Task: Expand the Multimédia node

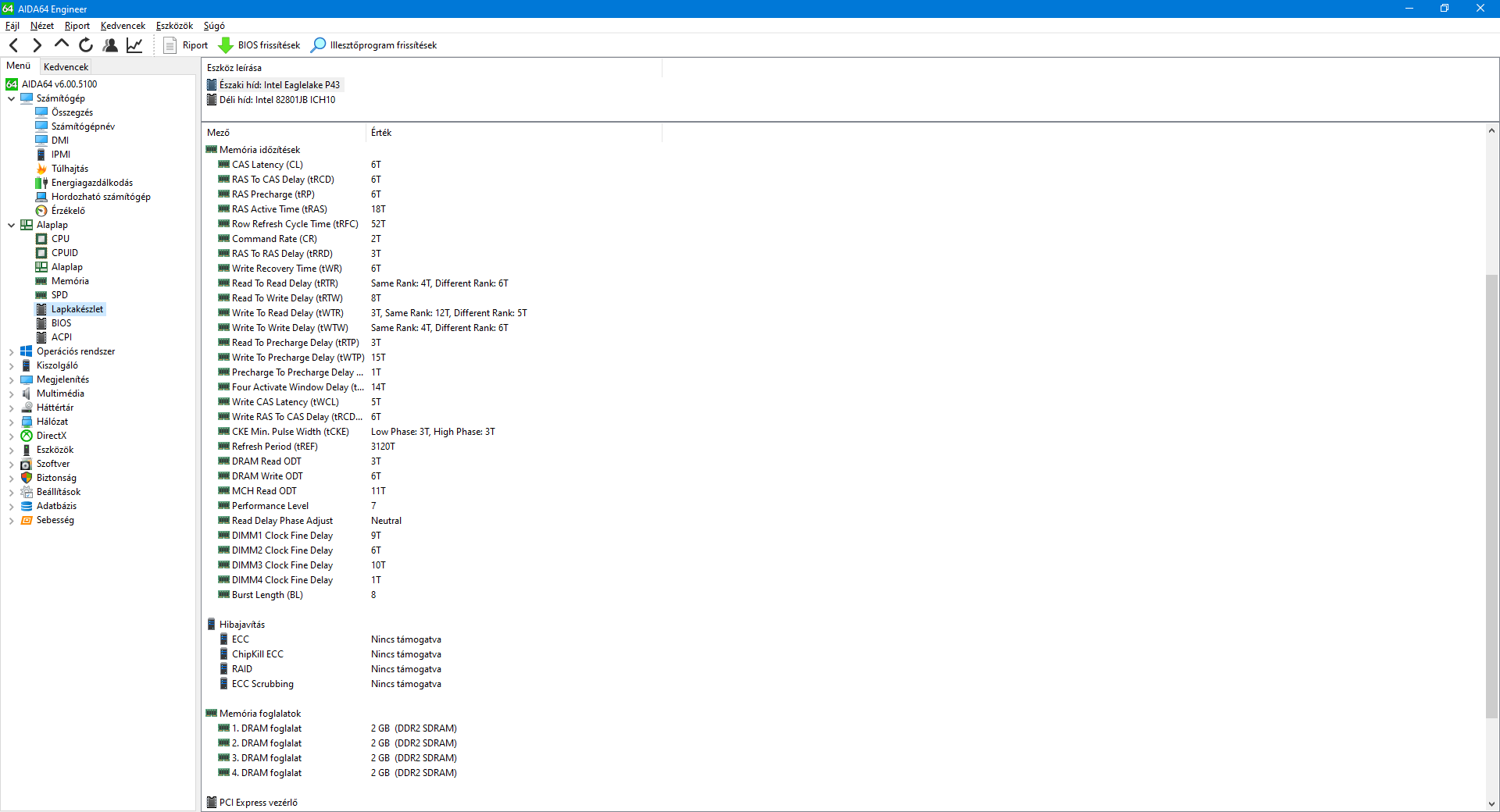Action: [x=12, y=394]
